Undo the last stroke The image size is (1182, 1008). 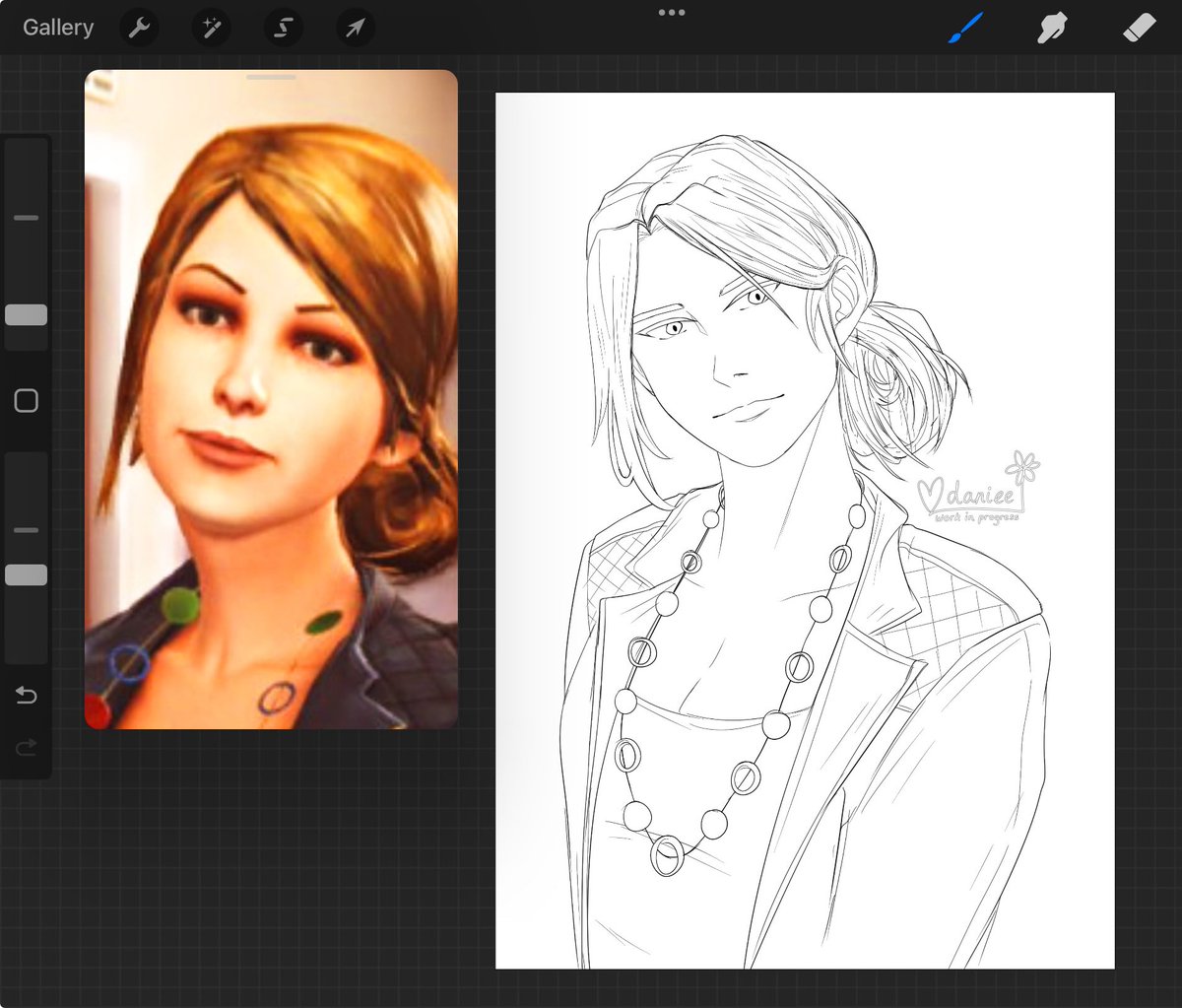[27, 697]
